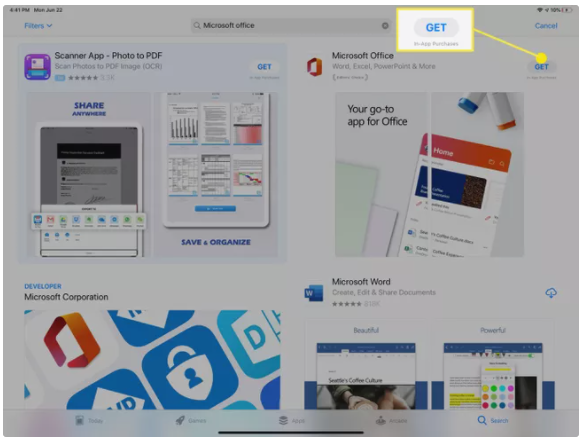Get the Microsoft Office app
This screenshot has height=438, width=582.
(541, 67)
